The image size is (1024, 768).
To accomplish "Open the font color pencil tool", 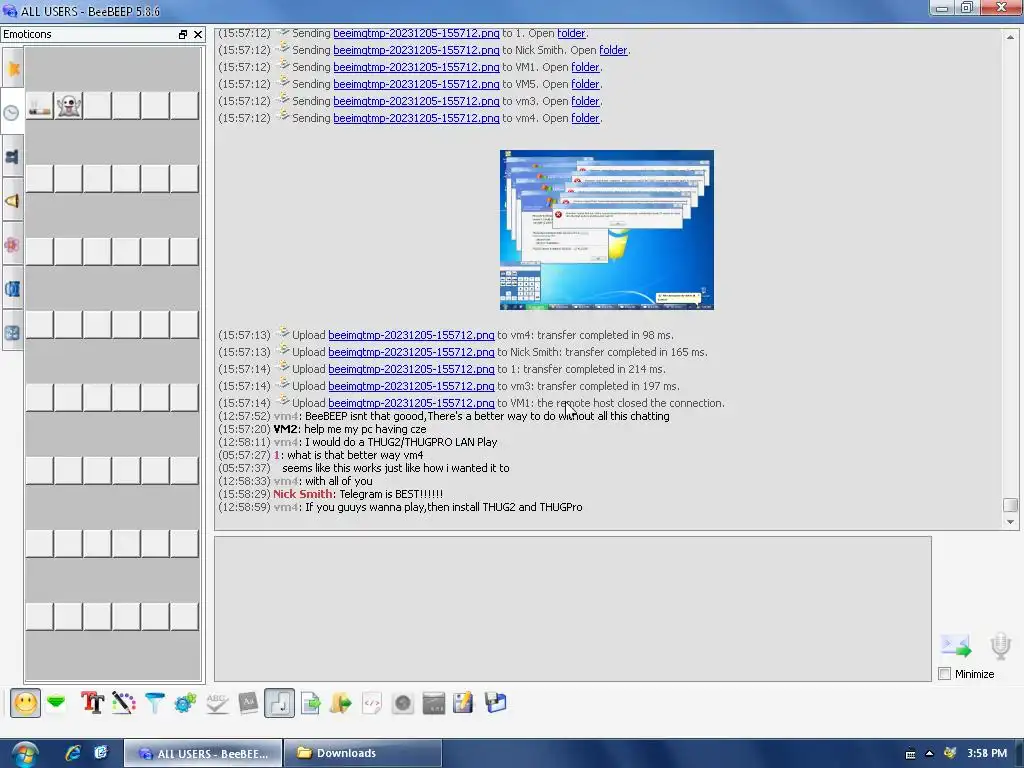I will pyautogui.click(x=123, y=703).
